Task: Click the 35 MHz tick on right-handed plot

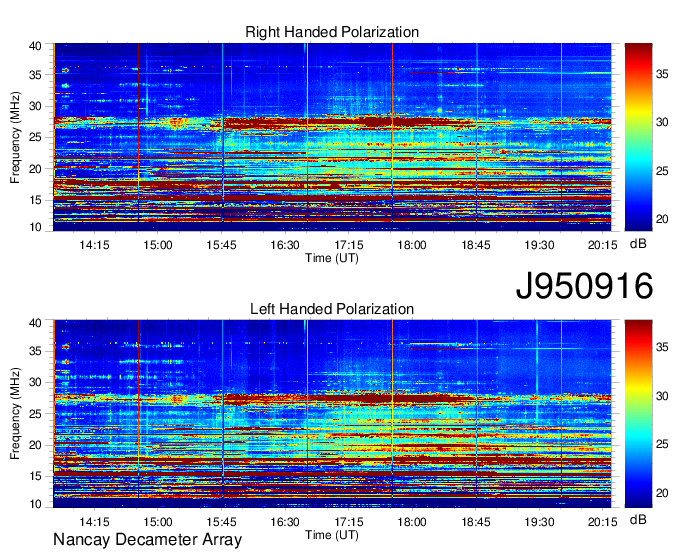Action: pyautogui.click(x=36, y=75)
